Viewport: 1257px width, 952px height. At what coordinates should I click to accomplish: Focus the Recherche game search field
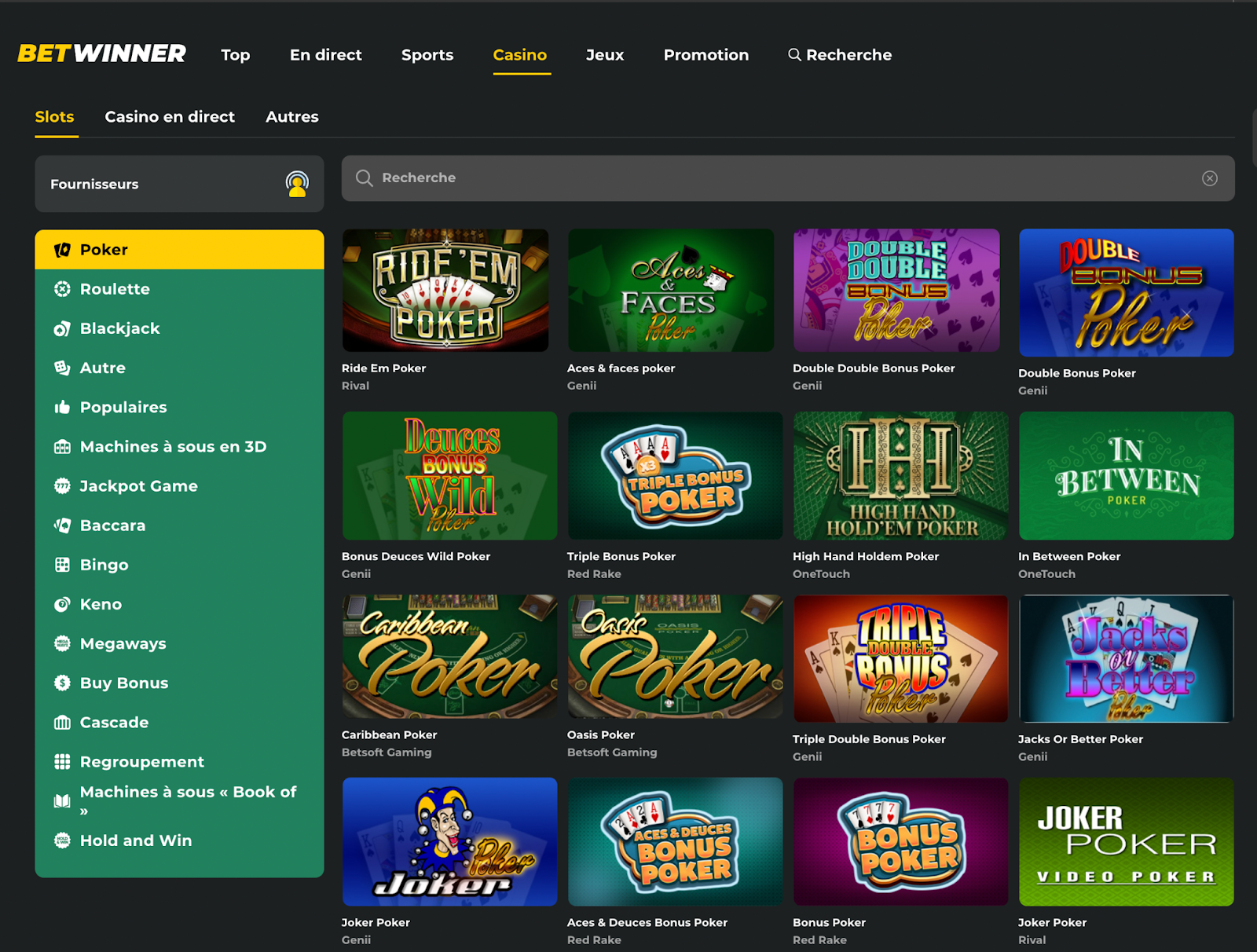788,178
